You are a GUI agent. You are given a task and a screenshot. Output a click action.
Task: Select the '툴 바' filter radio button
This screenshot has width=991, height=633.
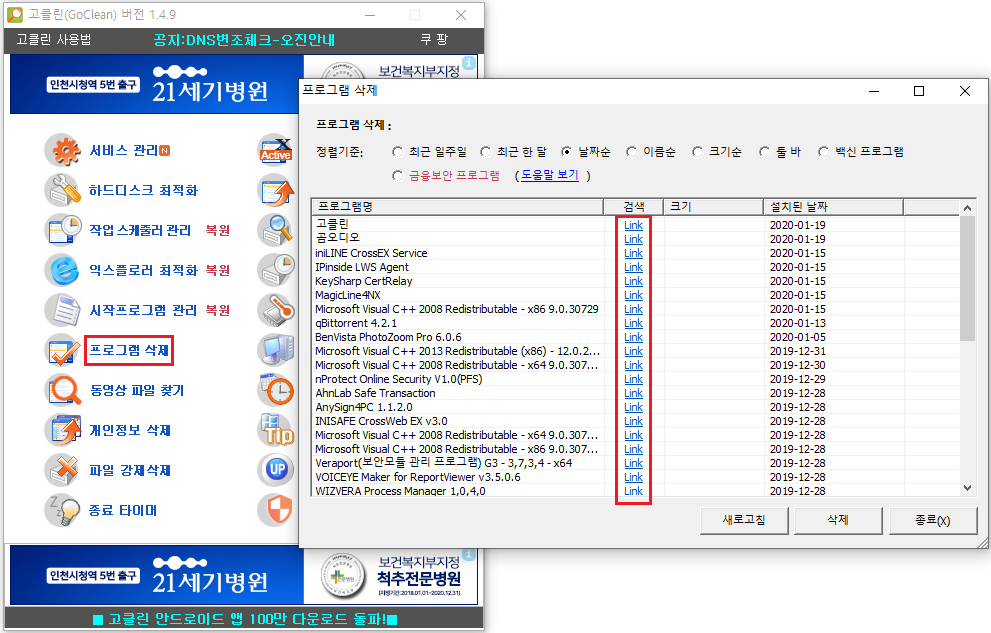765,152
